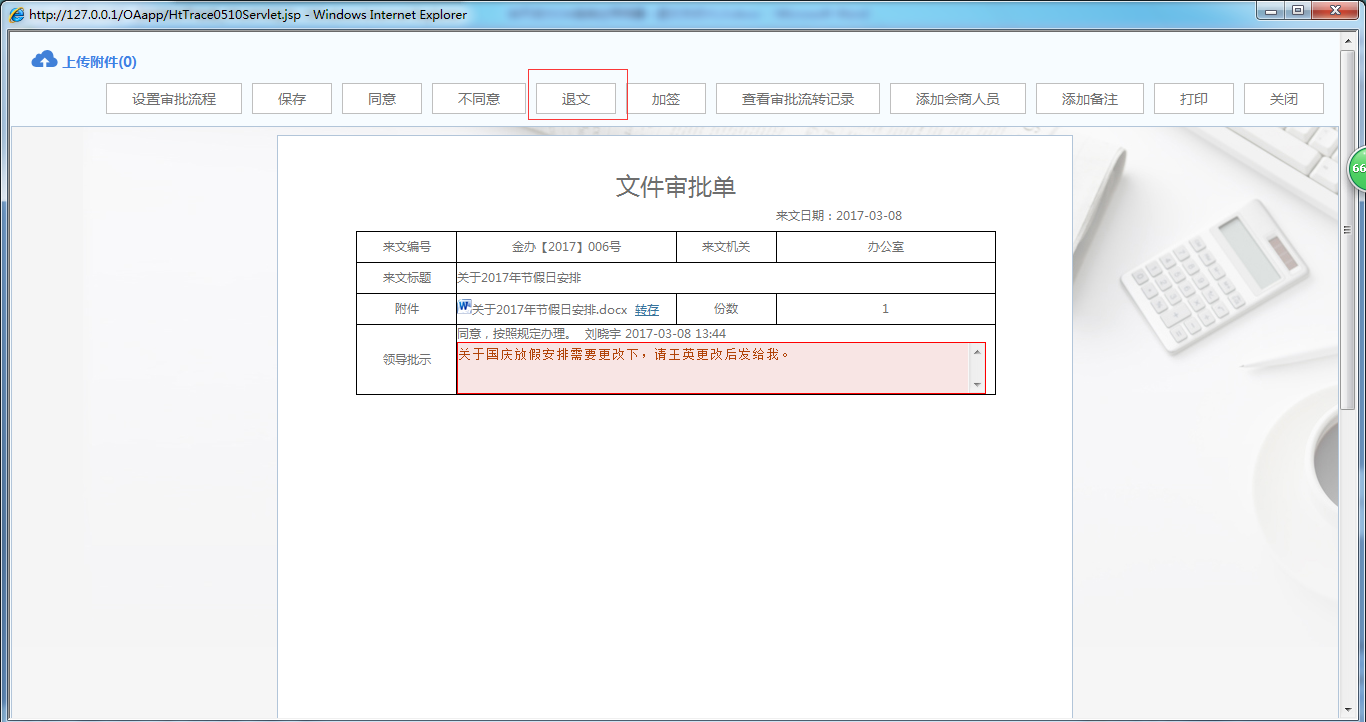This screenshot has width=1366, height=722.
Task: Click the 设置审批流程 button
Action: (x=174, y=99)
